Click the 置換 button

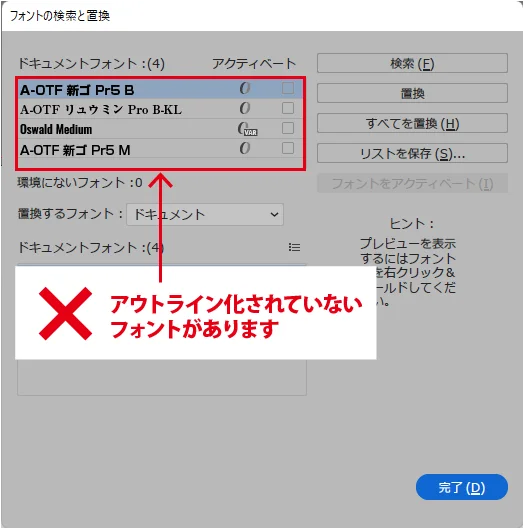point(412,93)
